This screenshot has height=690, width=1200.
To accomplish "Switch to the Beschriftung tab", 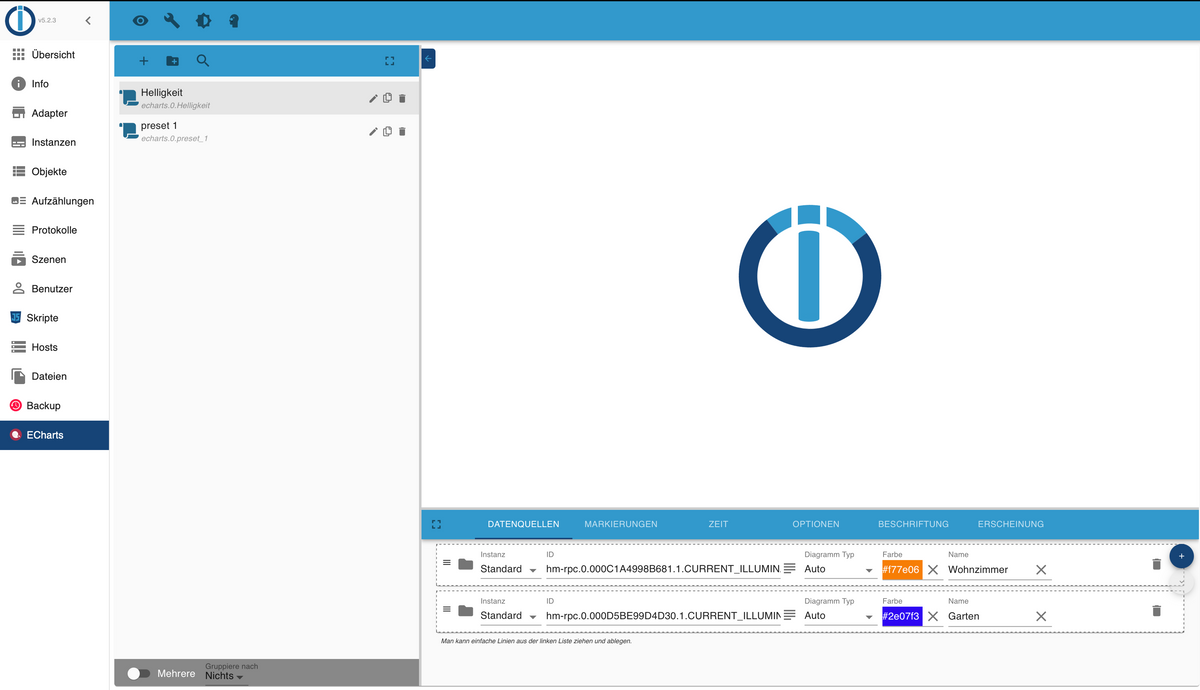I will point(913,524).
